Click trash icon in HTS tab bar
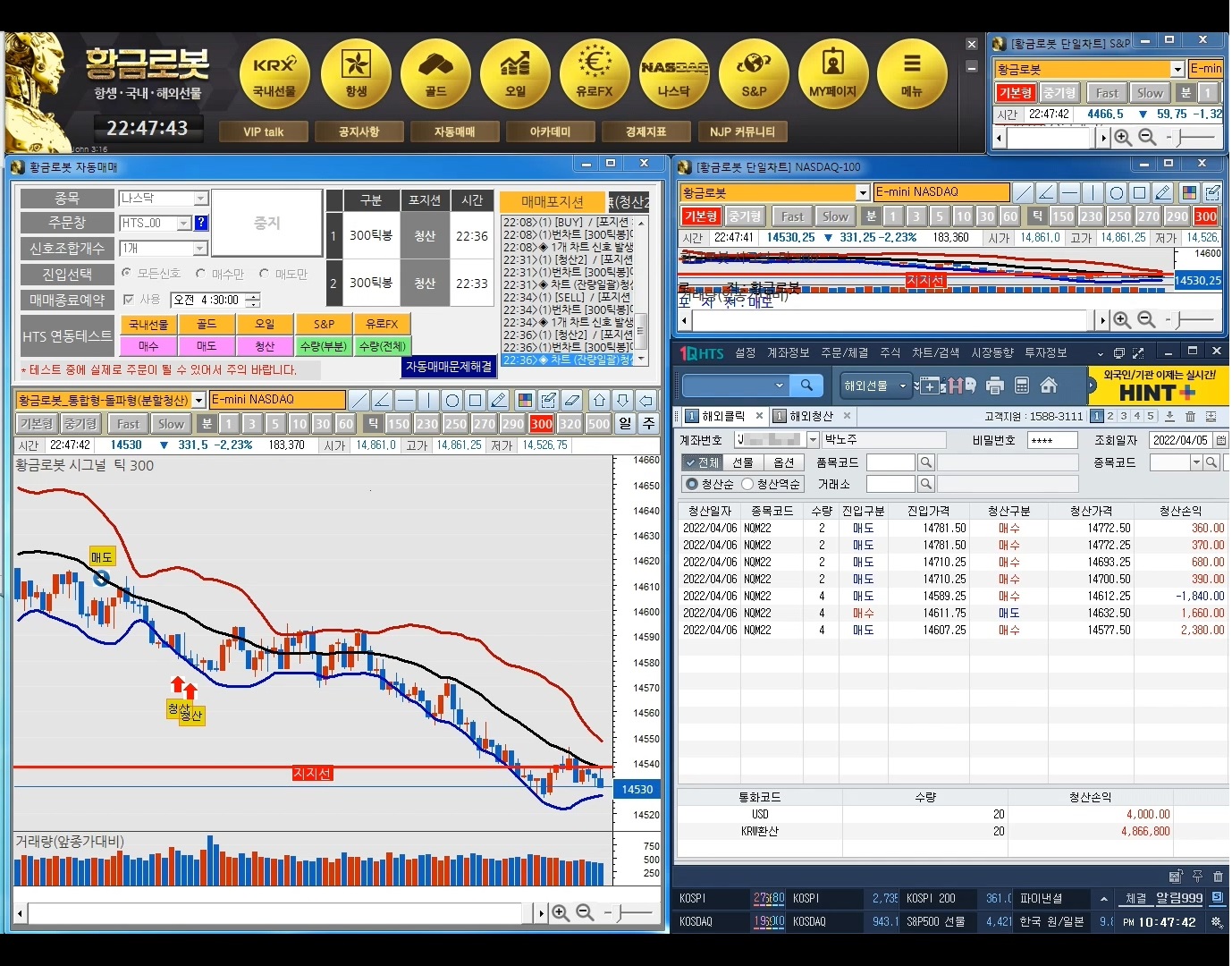Image resolution: width=1232 pixels, height=966 pixels. click(1190, 416)
